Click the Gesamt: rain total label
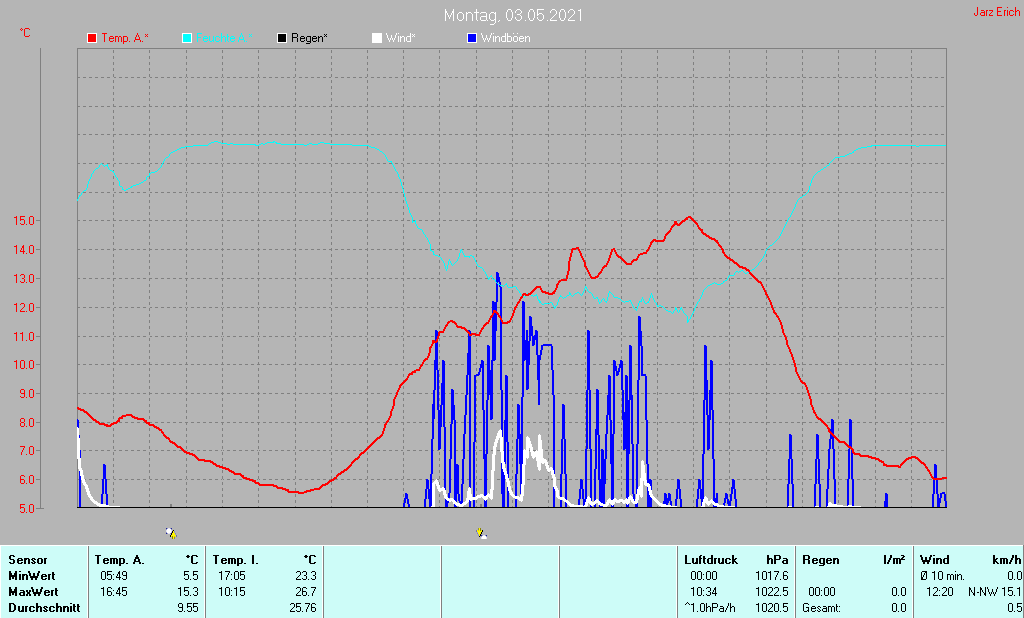This screenshot has width=1024, height=618. (822, 608)
